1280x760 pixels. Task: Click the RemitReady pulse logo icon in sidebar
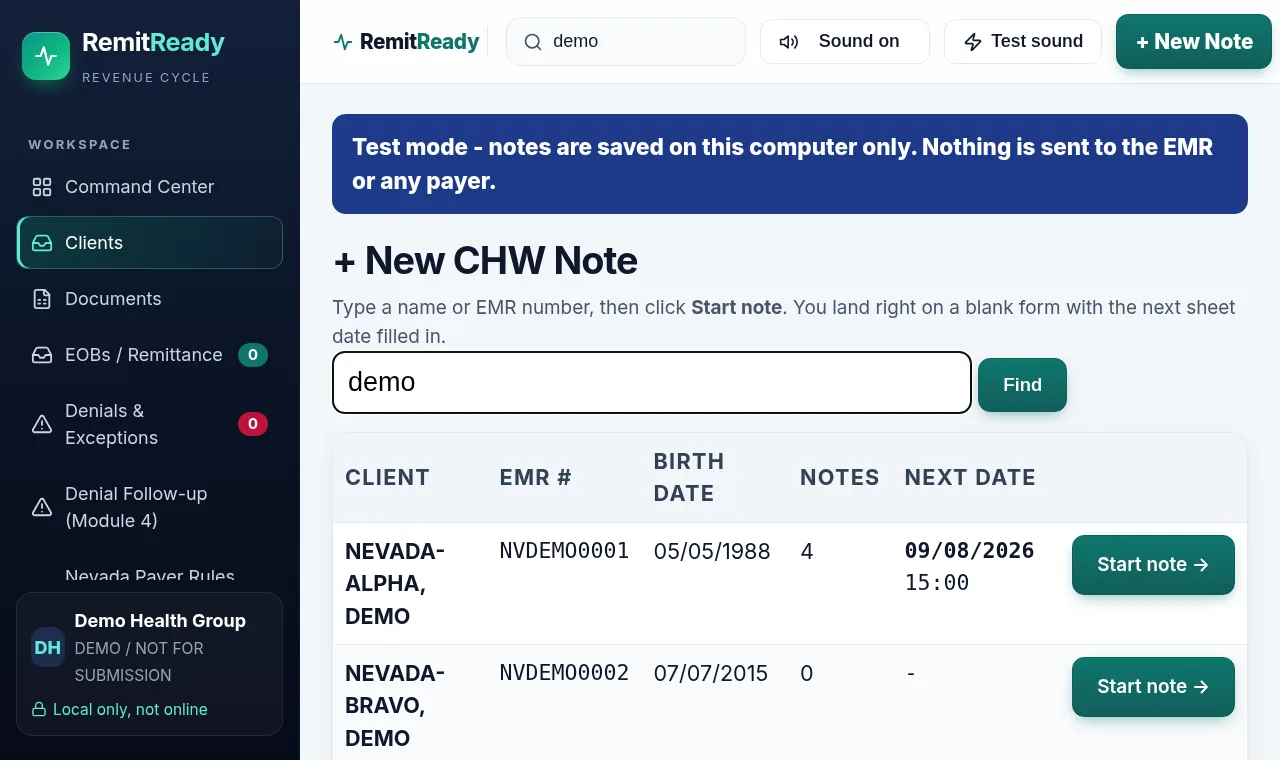pos(46,56)
